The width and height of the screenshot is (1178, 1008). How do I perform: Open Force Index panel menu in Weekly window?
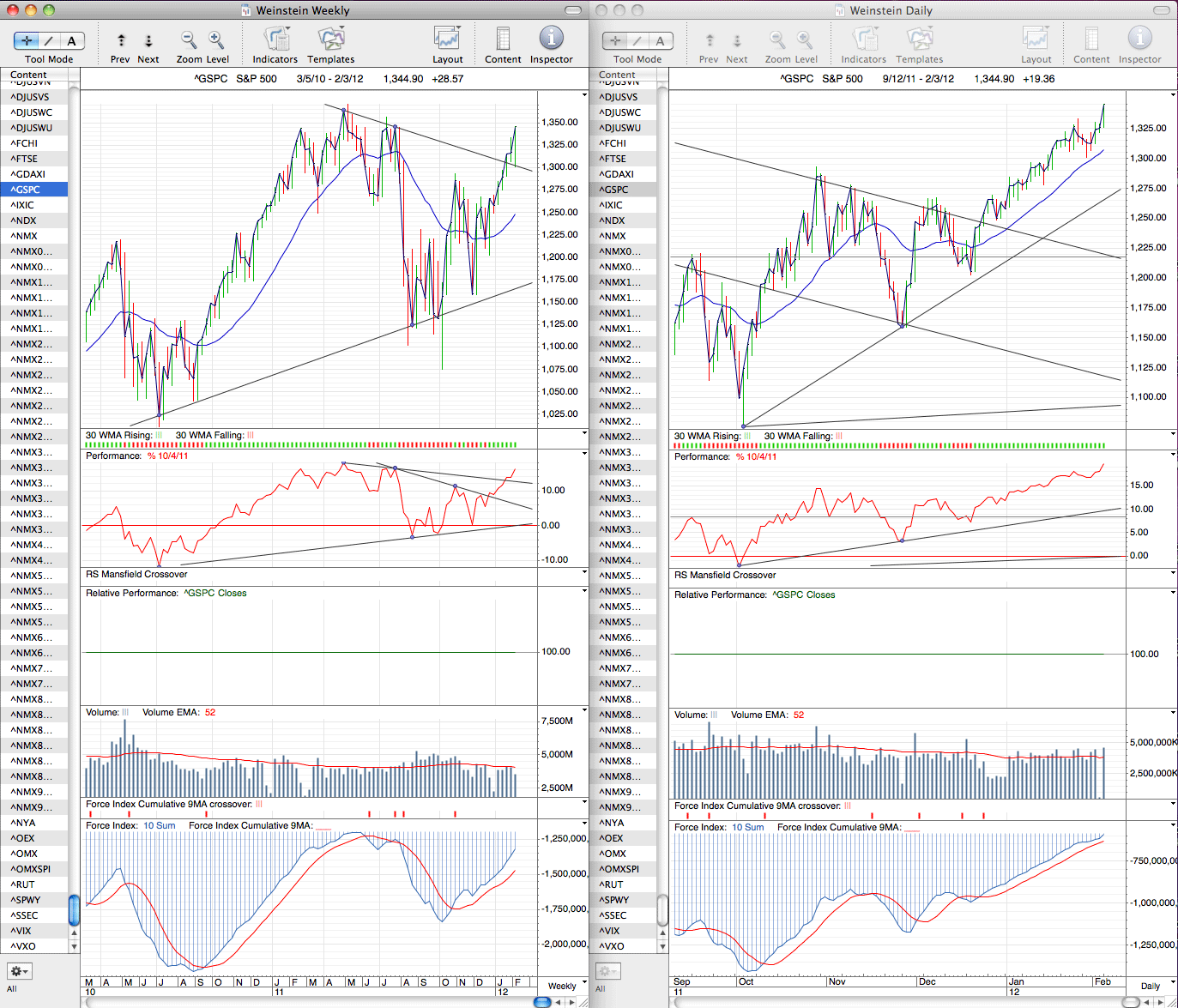[x=584, y=824]
